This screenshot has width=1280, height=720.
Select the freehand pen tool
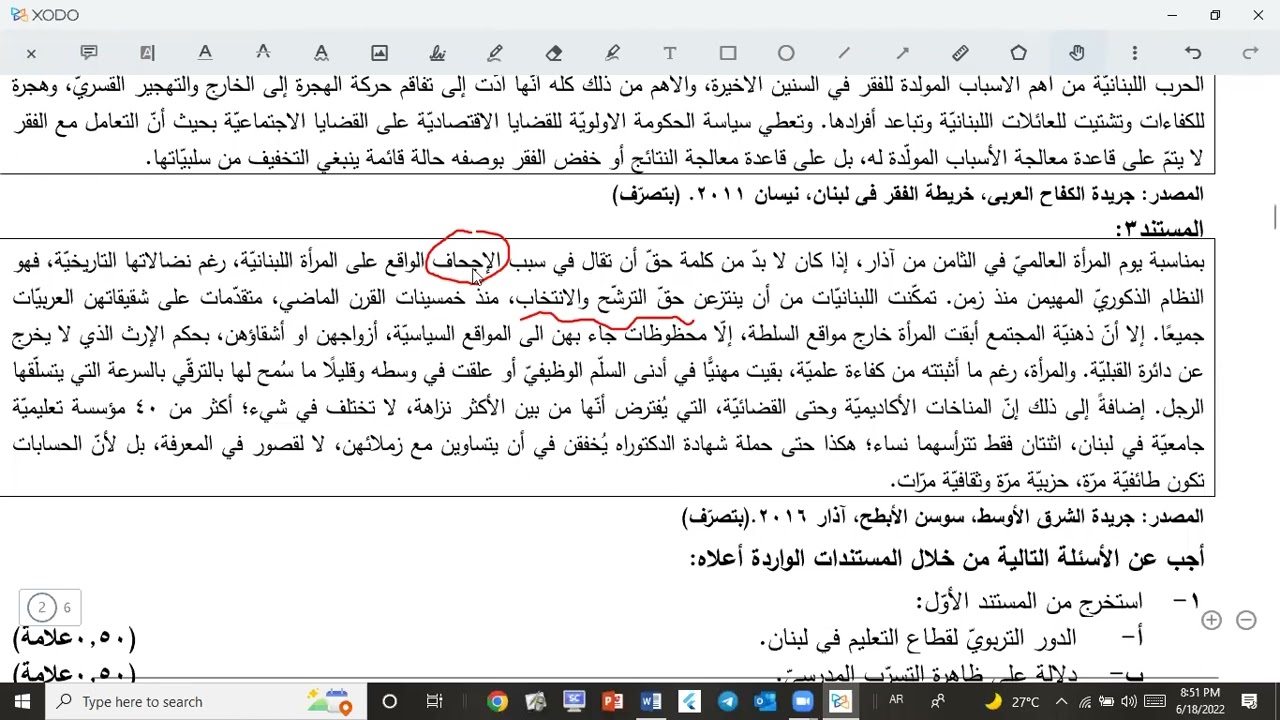495,53
